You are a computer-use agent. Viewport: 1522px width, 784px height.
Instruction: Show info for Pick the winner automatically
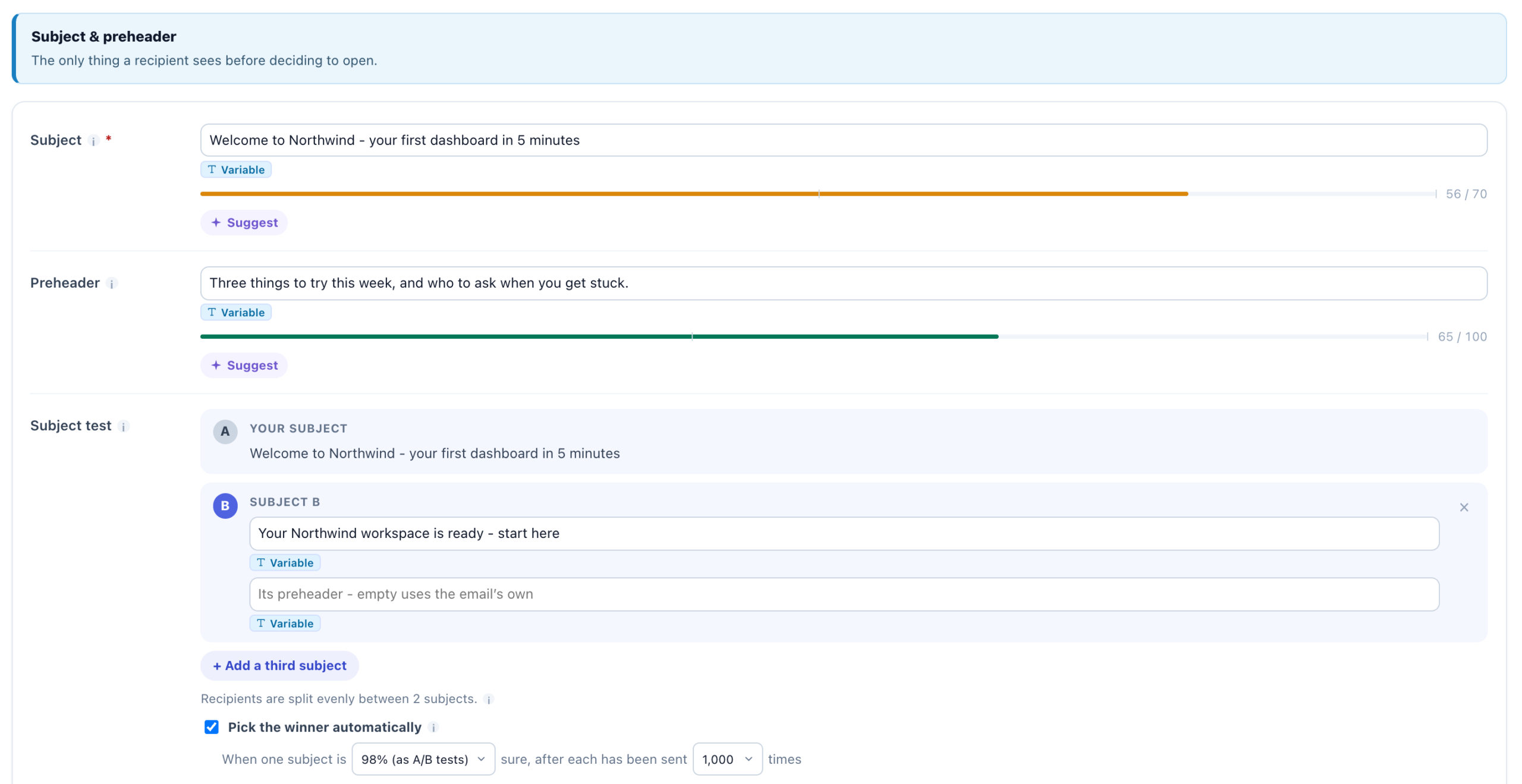[433, 728]
